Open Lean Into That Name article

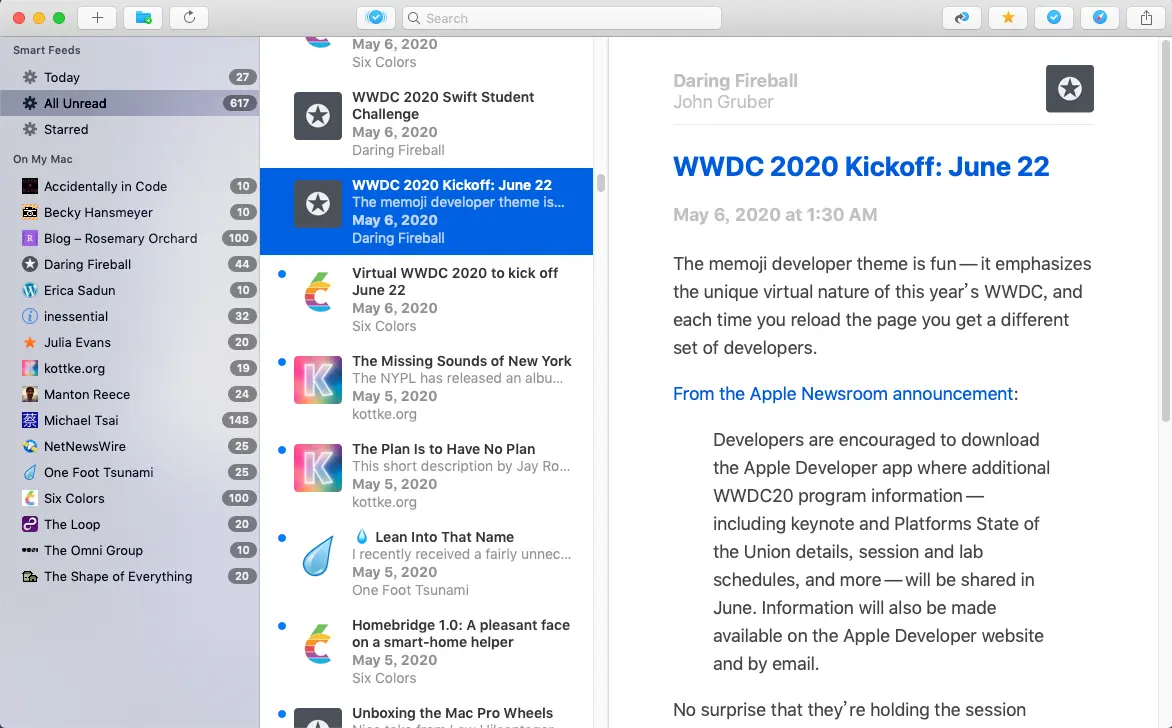click(427, 564)
